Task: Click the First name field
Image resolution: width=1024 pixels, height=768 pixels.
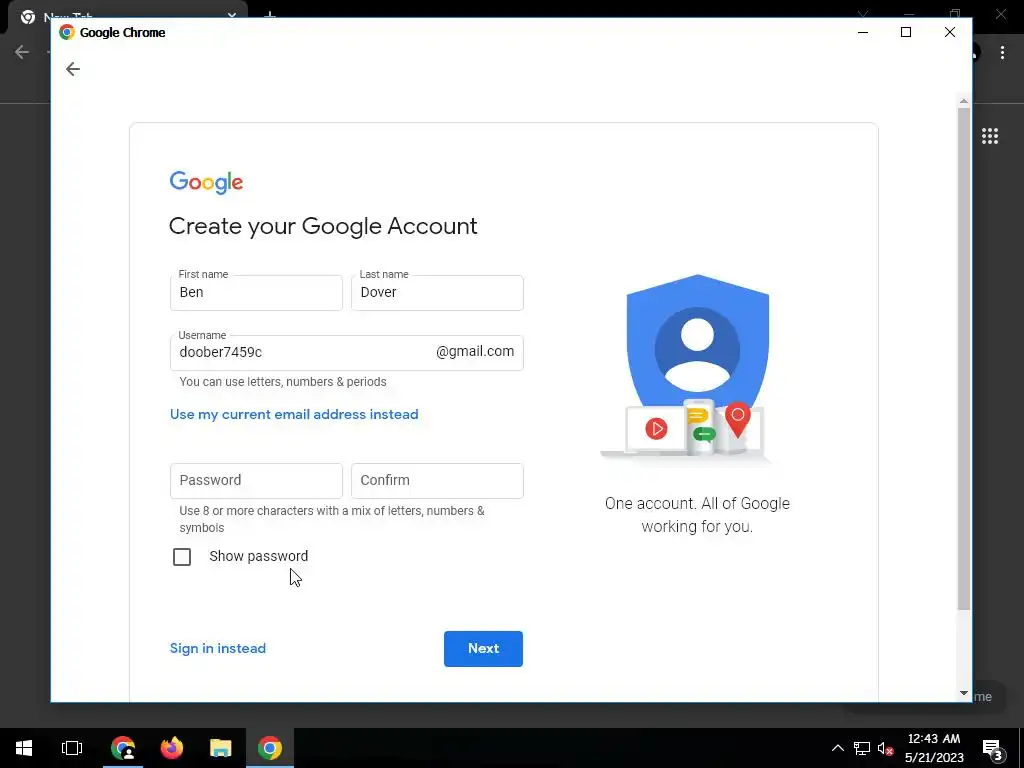Action: coord(256,293)
